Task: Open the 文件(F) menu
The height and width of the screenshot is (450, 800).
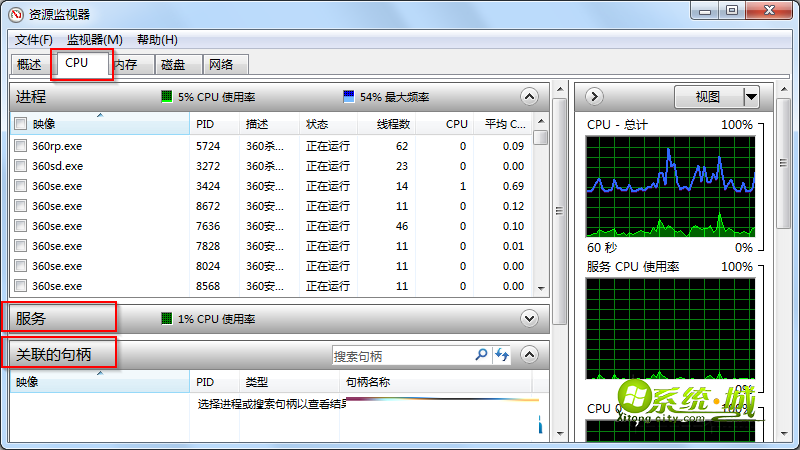Action: point(34,39)
